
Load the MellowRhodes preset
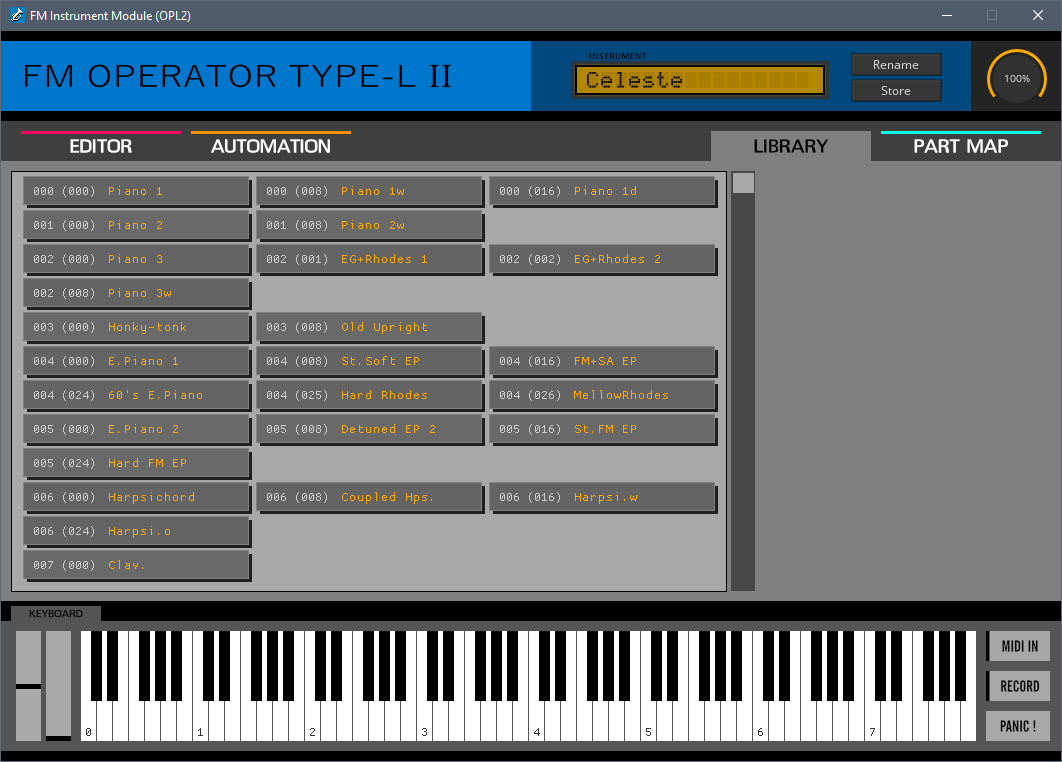tap(603, 396)
